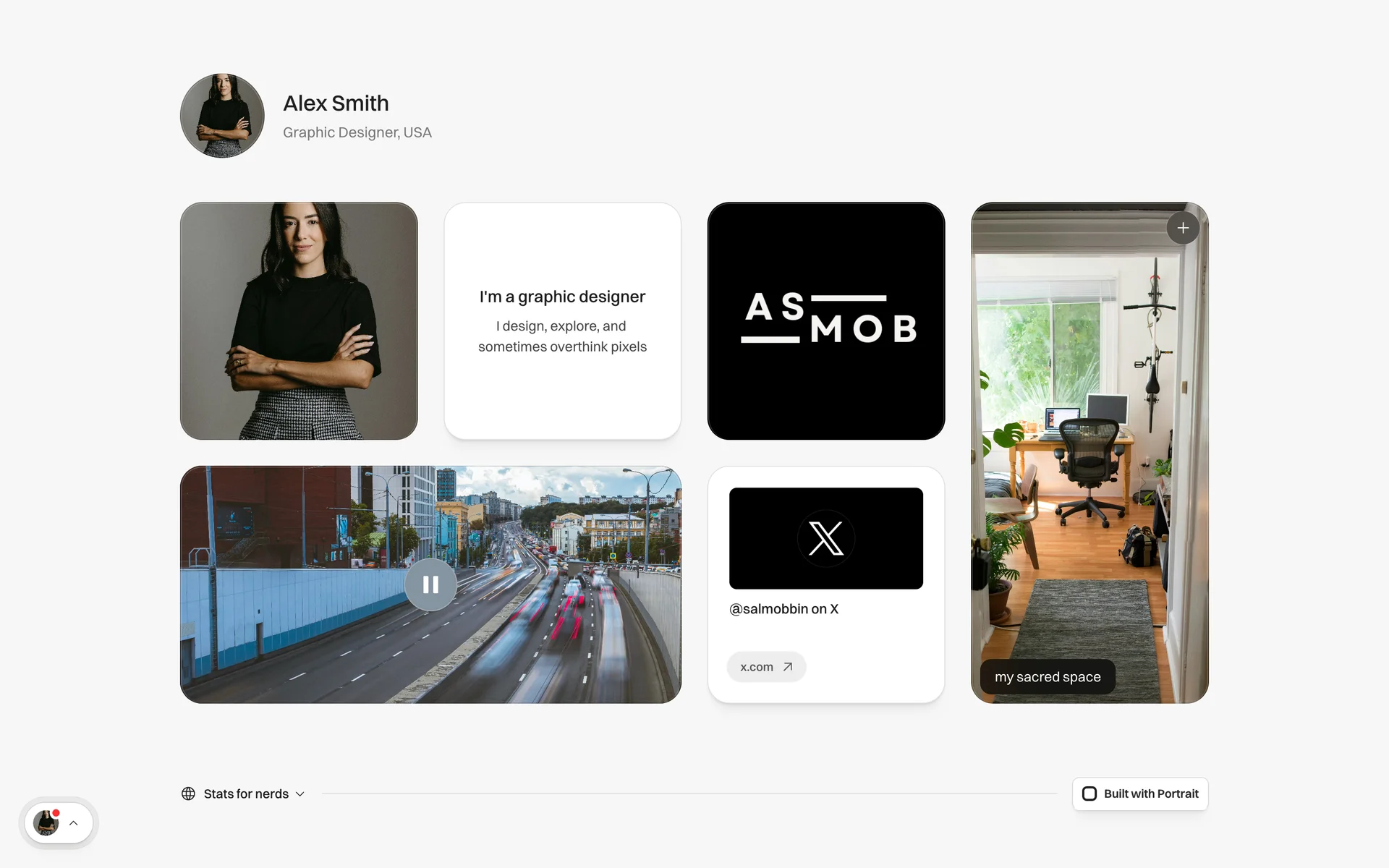Click the portrait photo card of woman
The width and height of the screenshot is (1389, 868).
(299, 320)
